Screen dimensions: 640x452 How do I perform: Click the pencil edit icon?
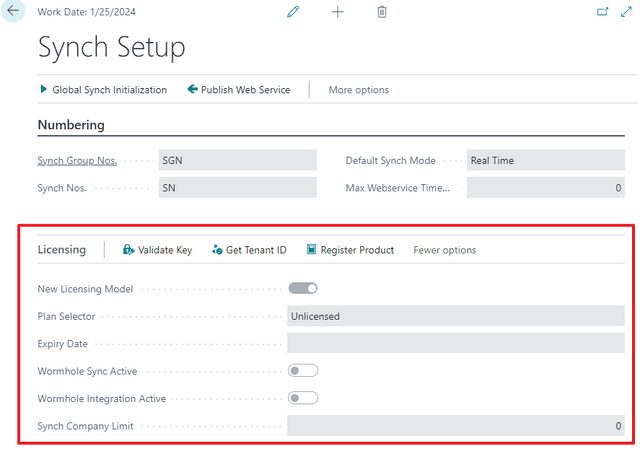coord(293,12)
